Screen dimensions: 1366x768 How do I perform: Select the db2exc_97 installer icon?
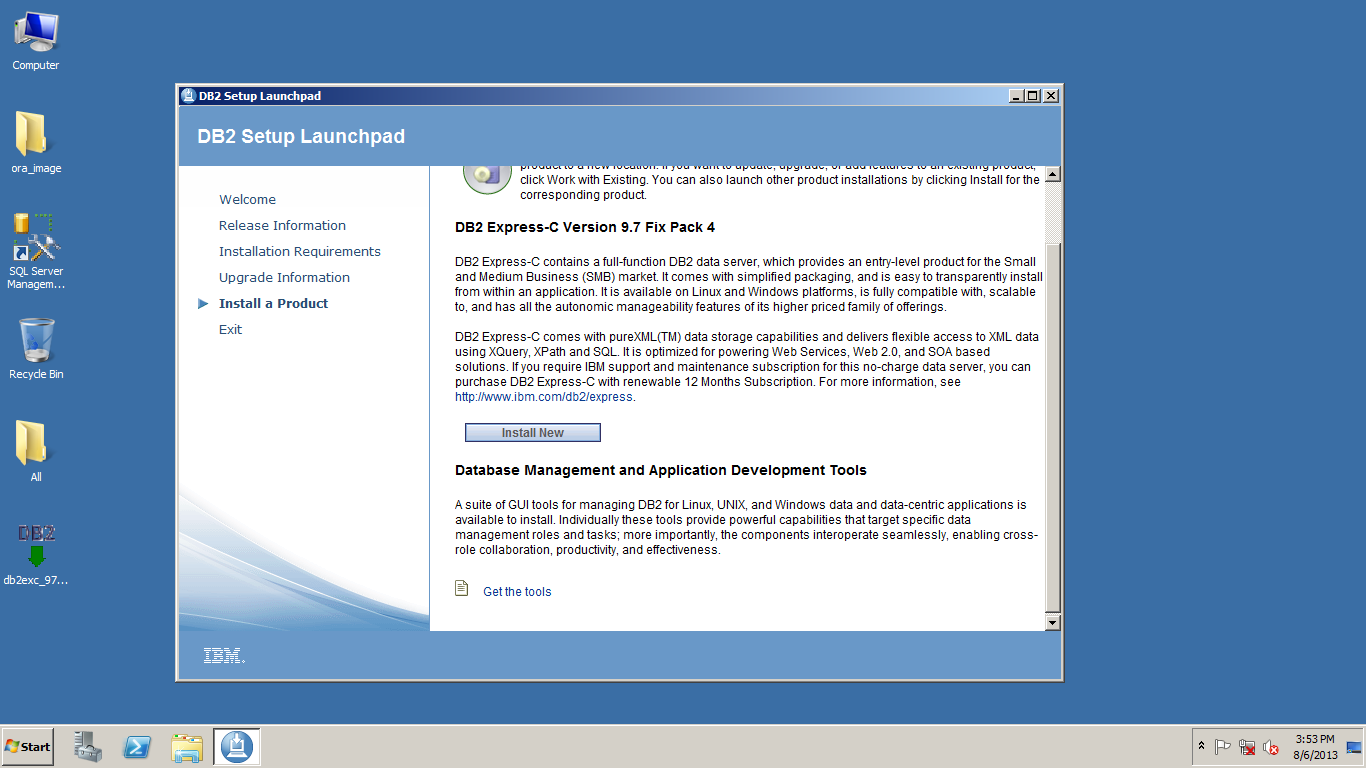point(36,554)
